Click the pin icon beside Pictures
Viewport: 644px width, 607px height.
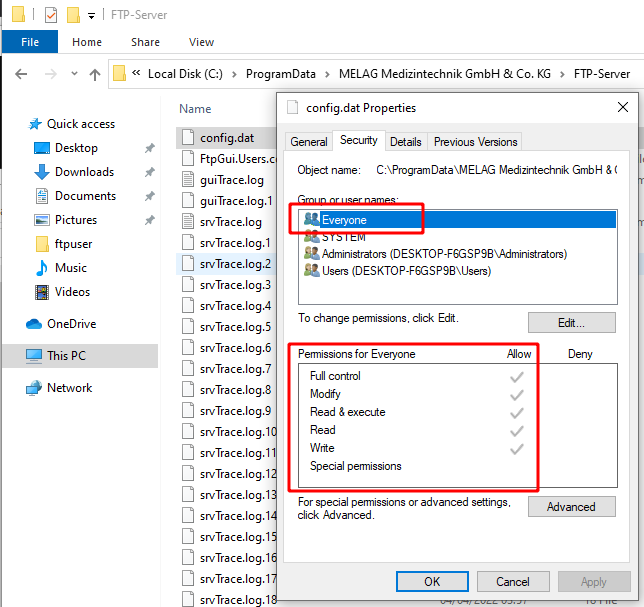(x=150, y=220)
